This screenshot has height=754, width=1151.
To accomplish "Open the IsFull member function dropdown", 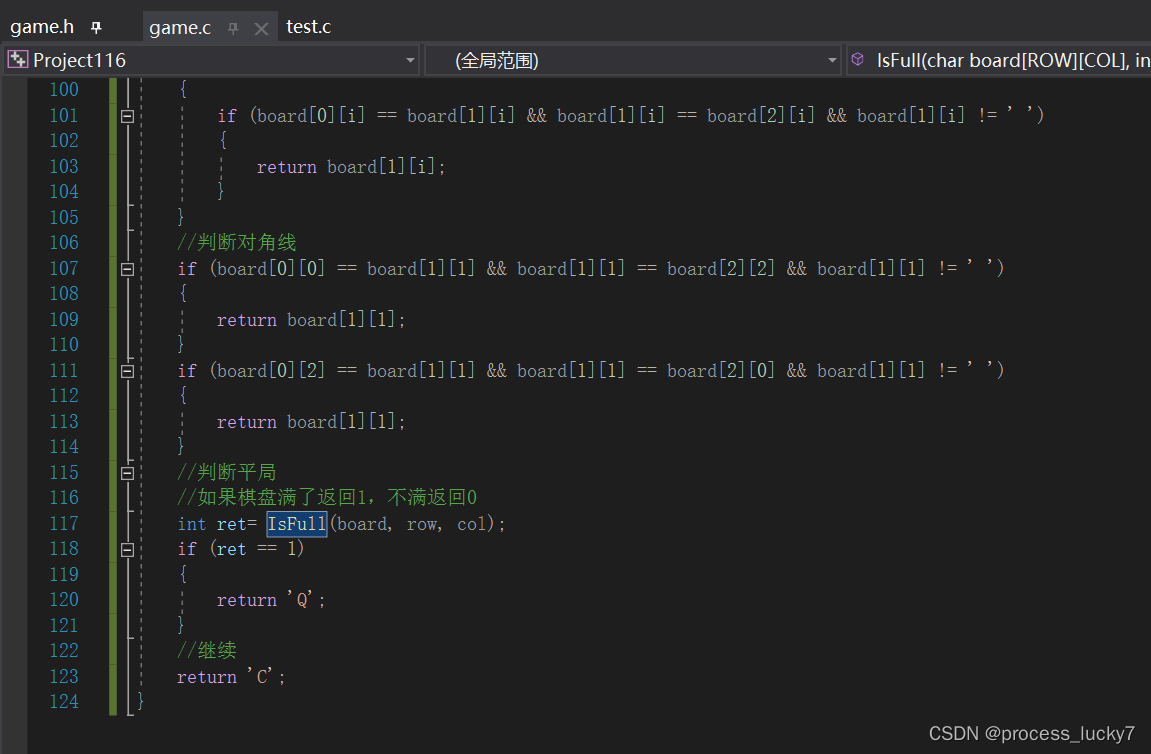I will (998, 60).
